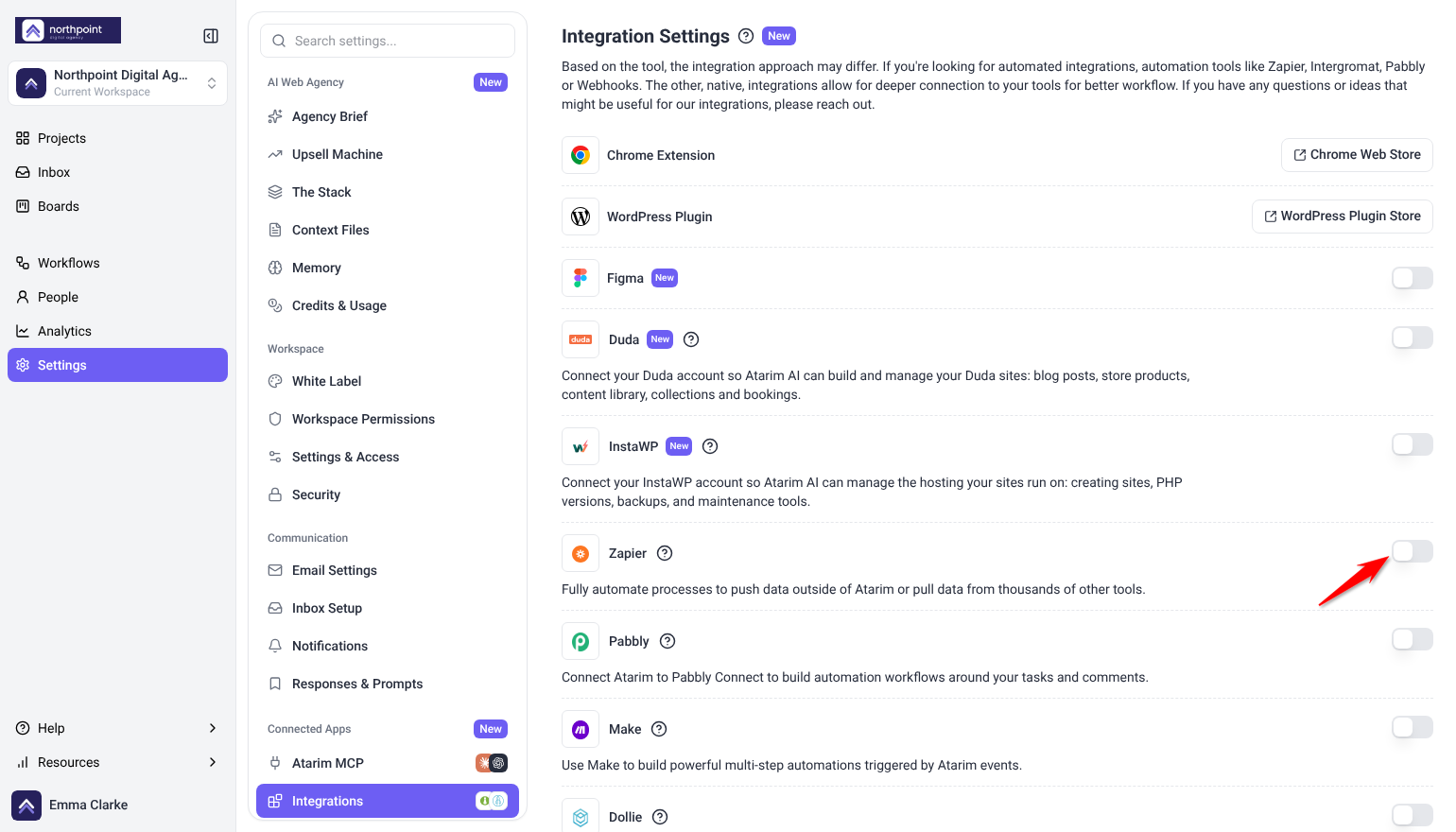The width and height of the screenshot is (1456, 832).
Task: Open the Projects section
Action: [117, 138]
